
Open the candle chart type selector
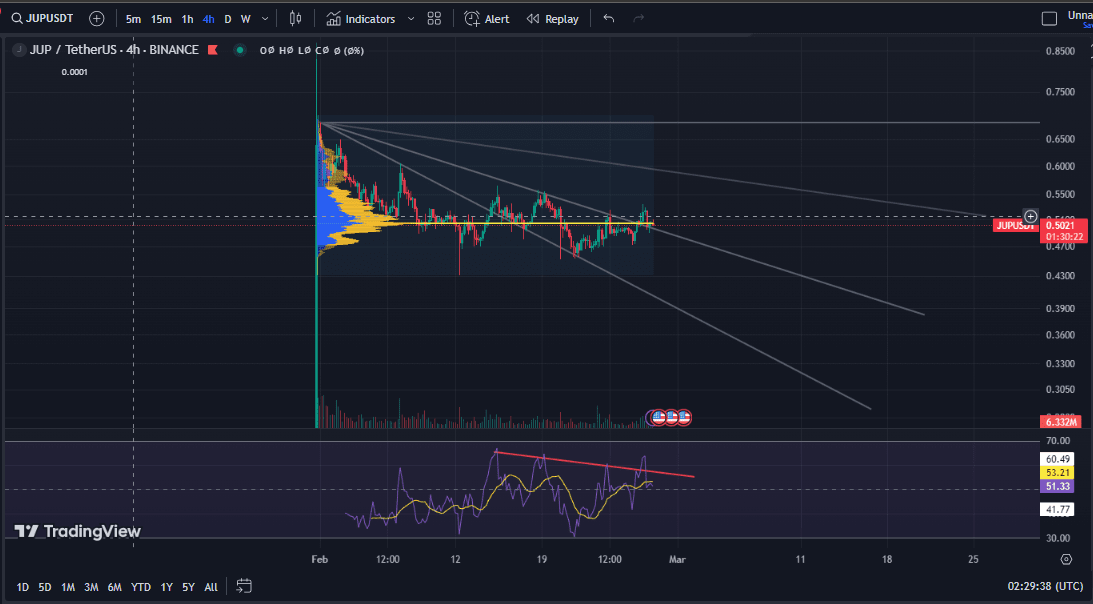click(296, 17)
